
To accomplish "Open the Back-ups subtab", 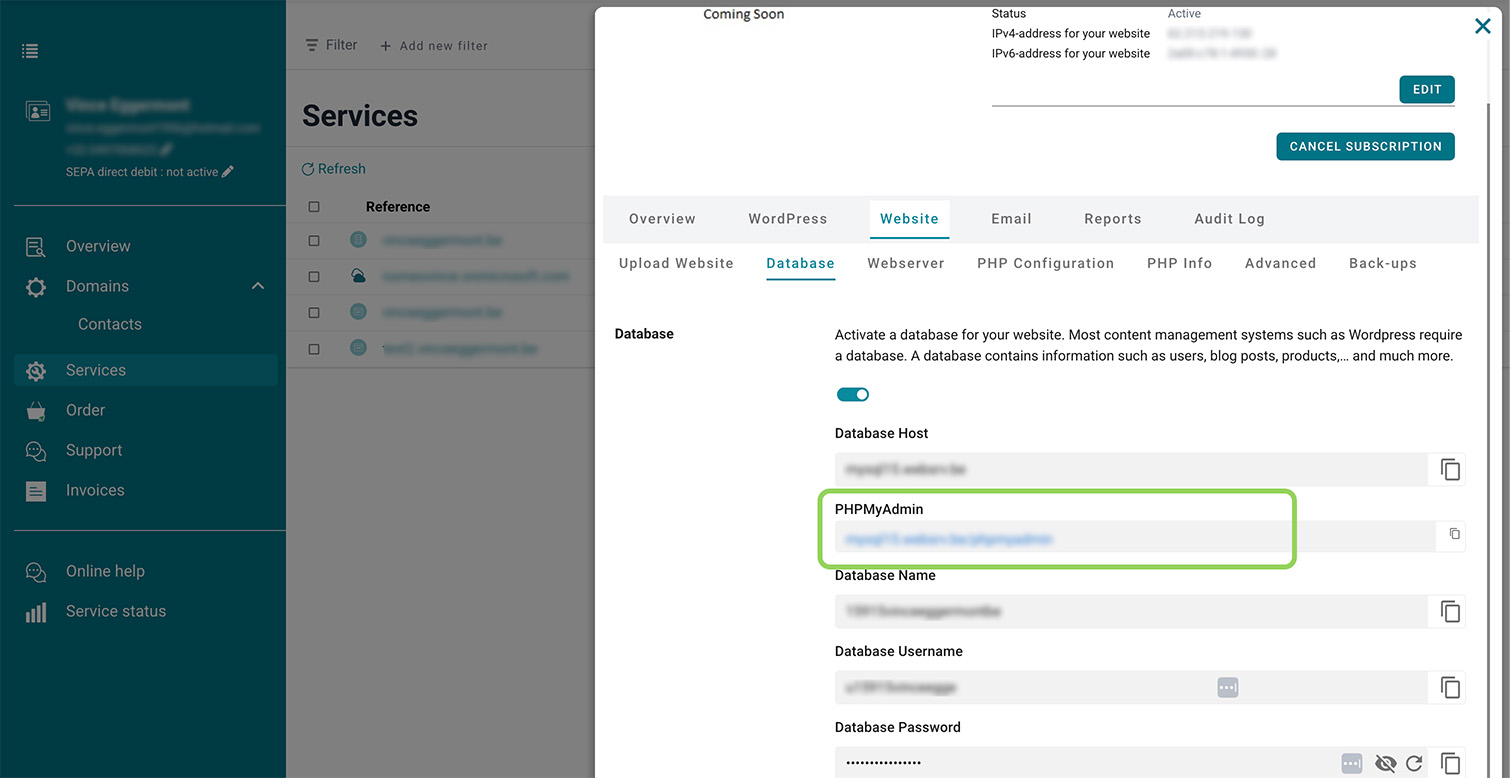I will pos(1383,263).
